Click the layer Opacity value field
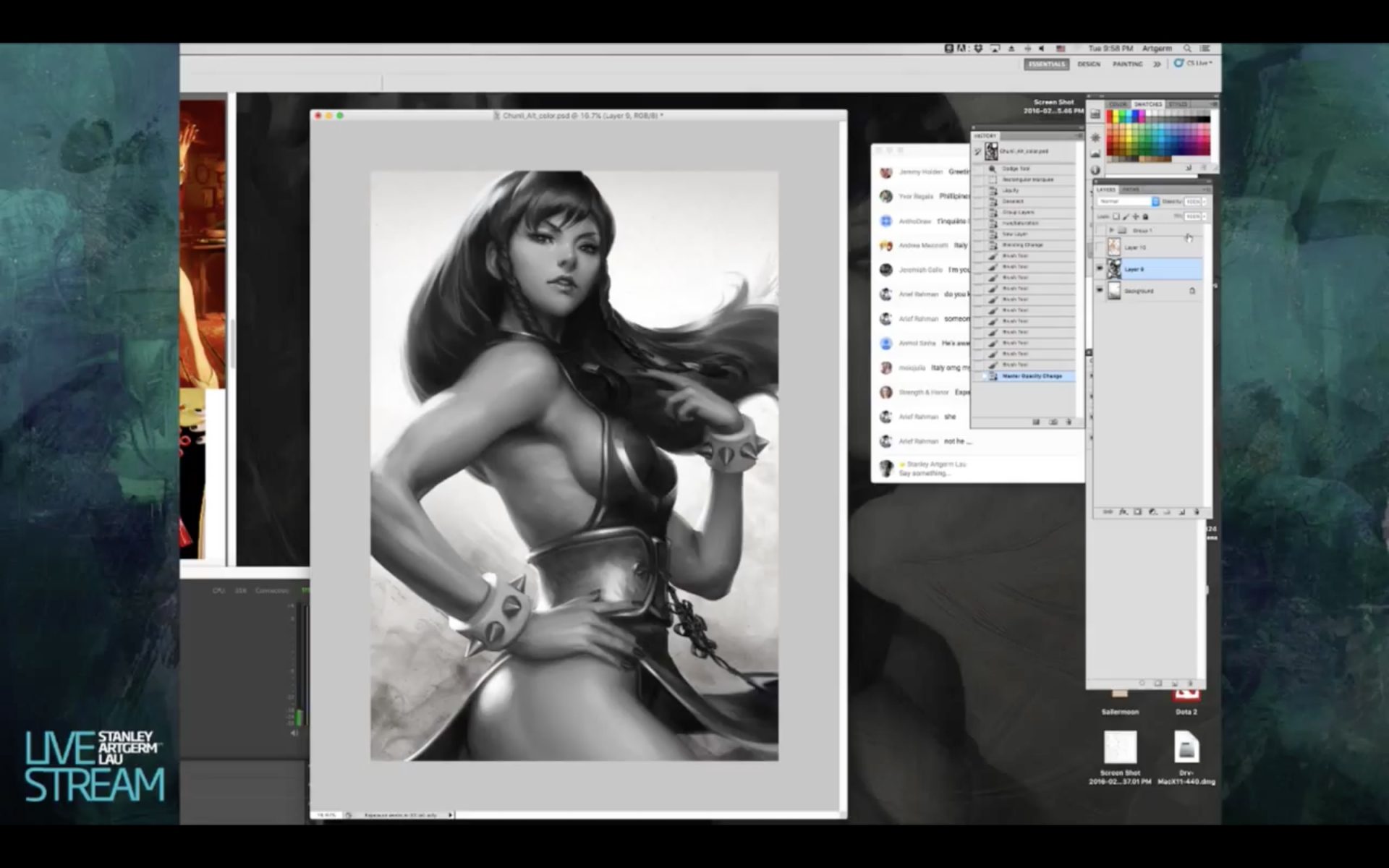Screen dimensions: 1389x868 [1192, 201]
